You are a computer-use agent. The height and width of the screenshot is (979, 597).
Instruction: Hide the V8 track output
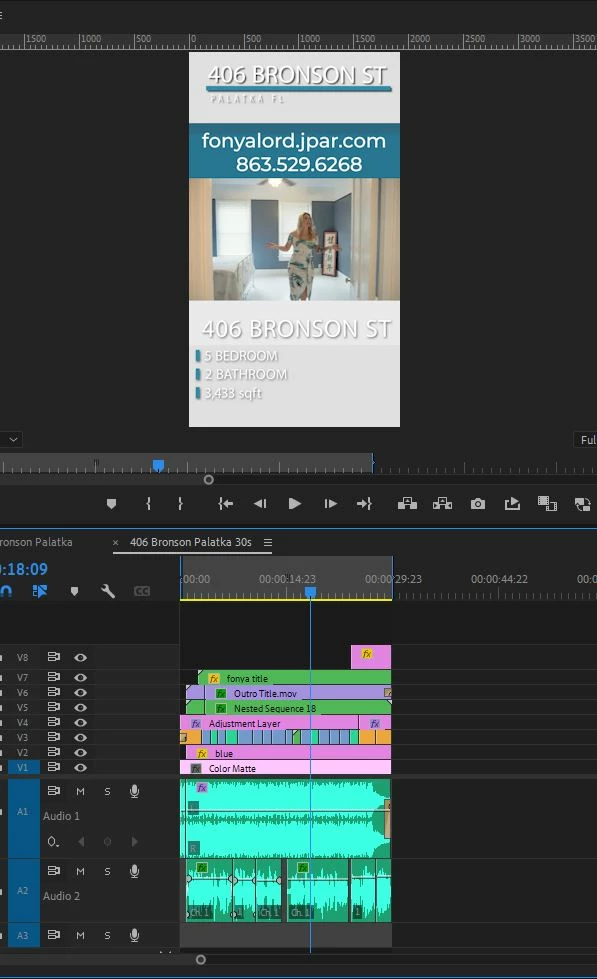(81, 657)
